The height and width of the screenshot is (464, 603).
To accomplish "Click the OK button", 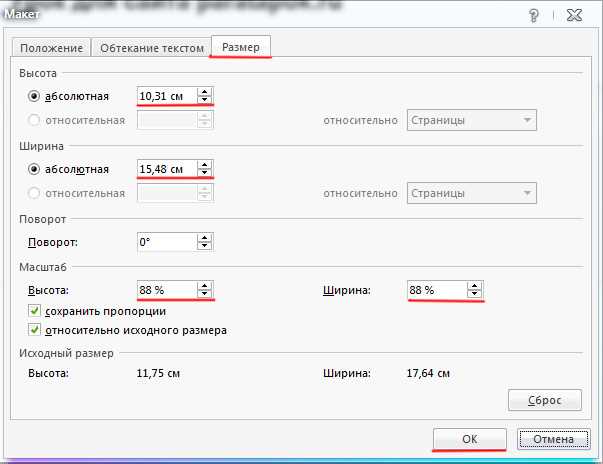I will point(470,439).
